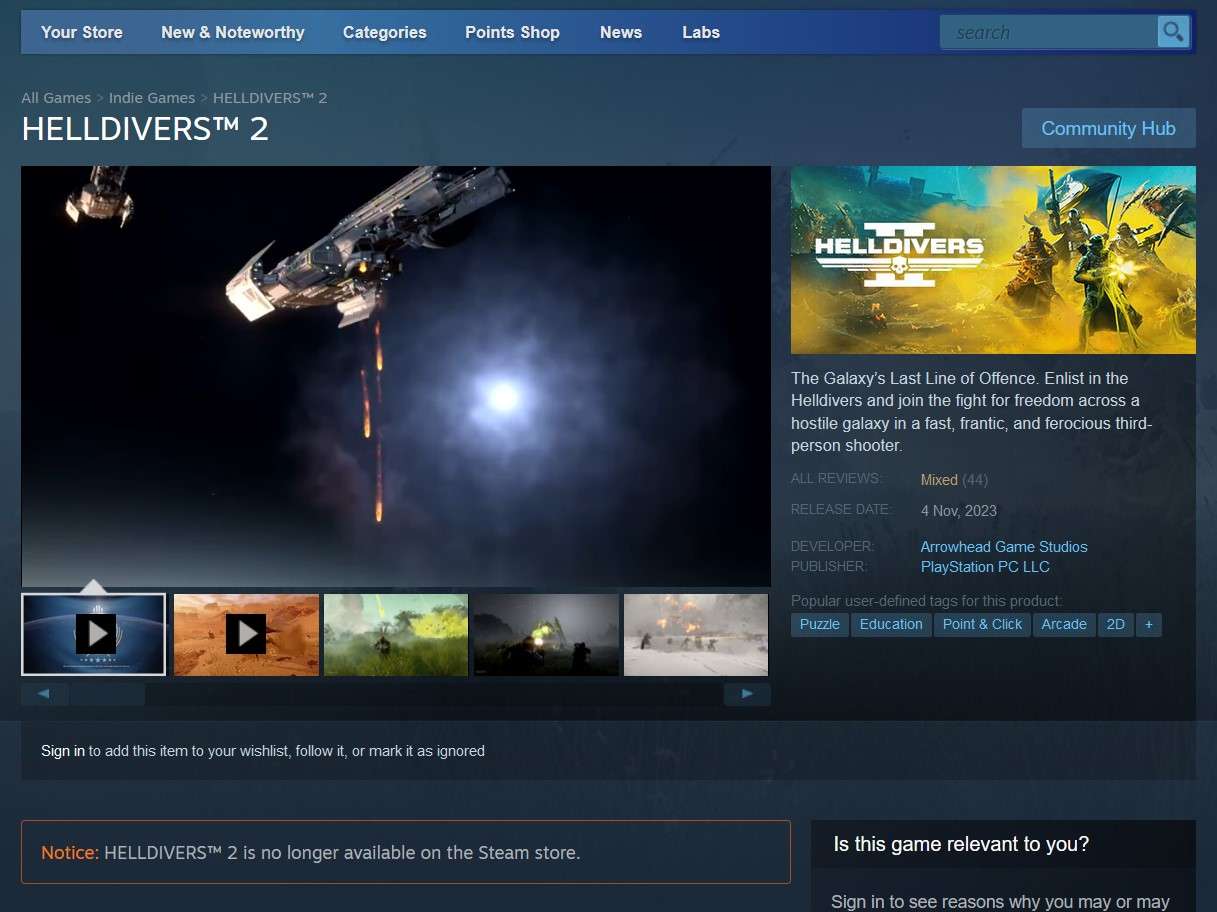Click the media strip scrollbar handle
The height and width of the screenshot is (912, 1217).
[107, 694]
